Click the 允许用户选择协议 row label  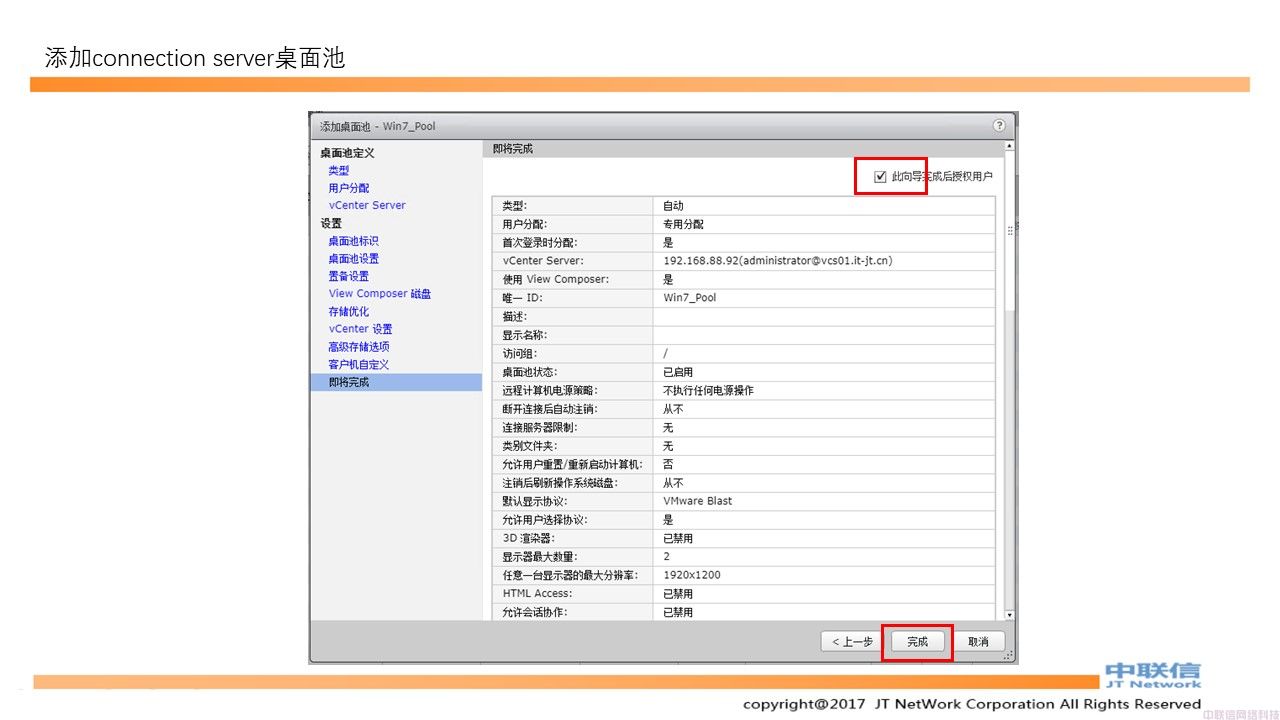[x=545, y=520]
